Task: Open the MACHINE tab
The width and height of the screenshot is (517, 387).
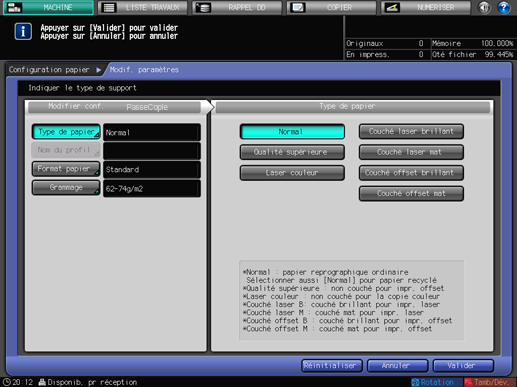Action: [48, 7]
